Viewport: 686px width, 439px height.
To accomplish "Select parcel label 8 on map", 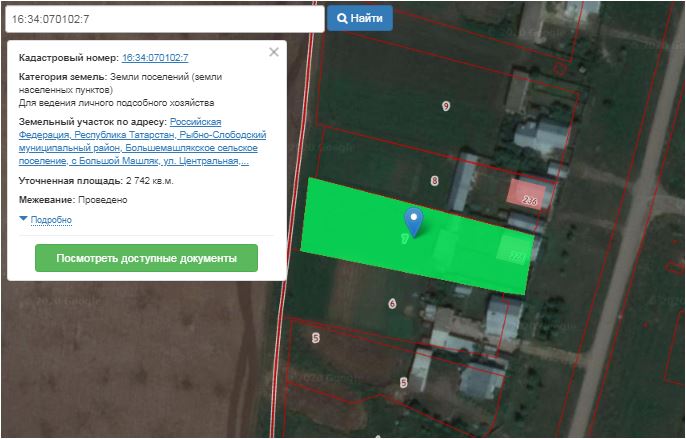I will coord(434,181).
